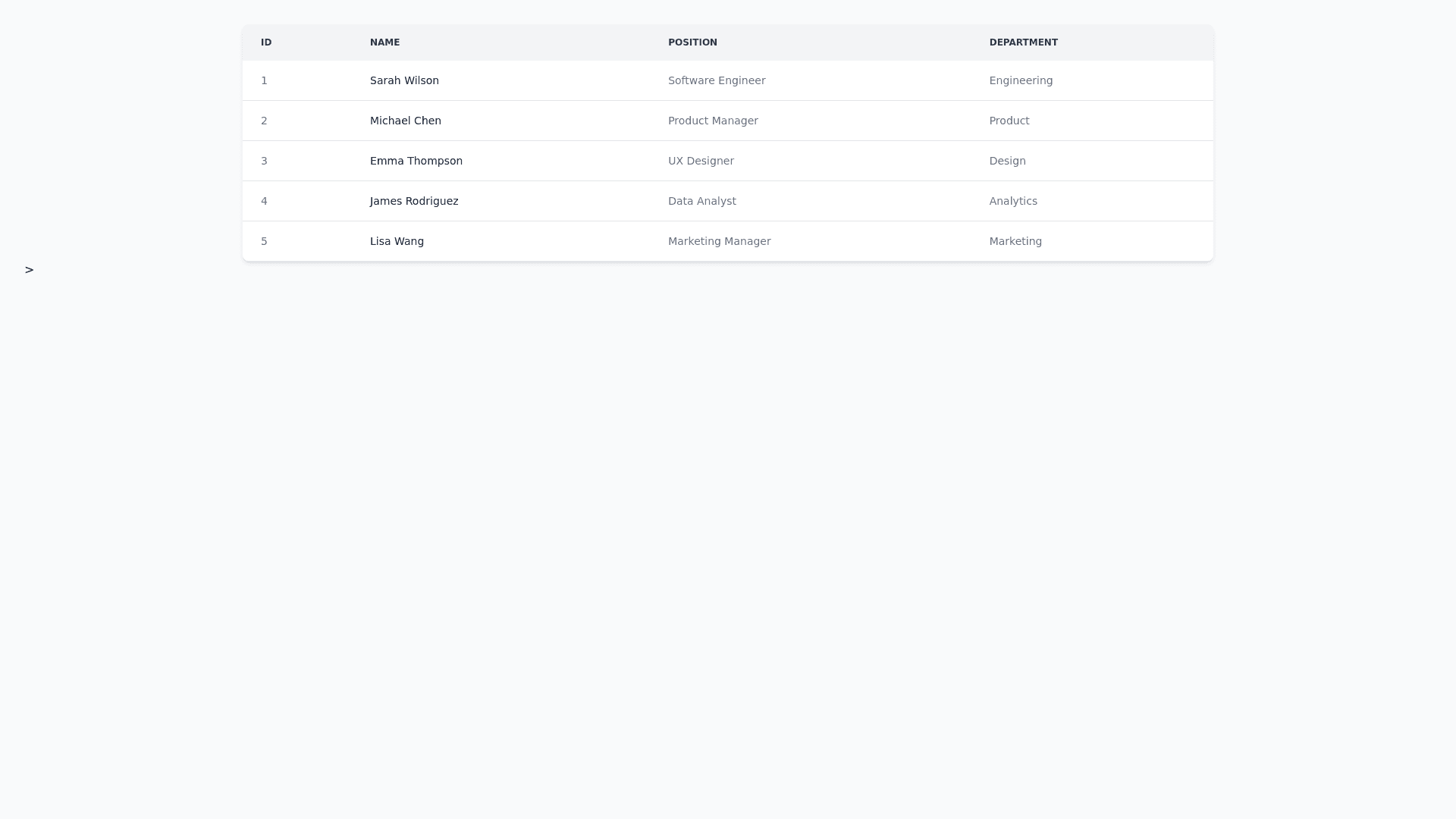1456x819 pixels.
Task: Click the Analytics department cell
Action: (x=1013, y=201)
